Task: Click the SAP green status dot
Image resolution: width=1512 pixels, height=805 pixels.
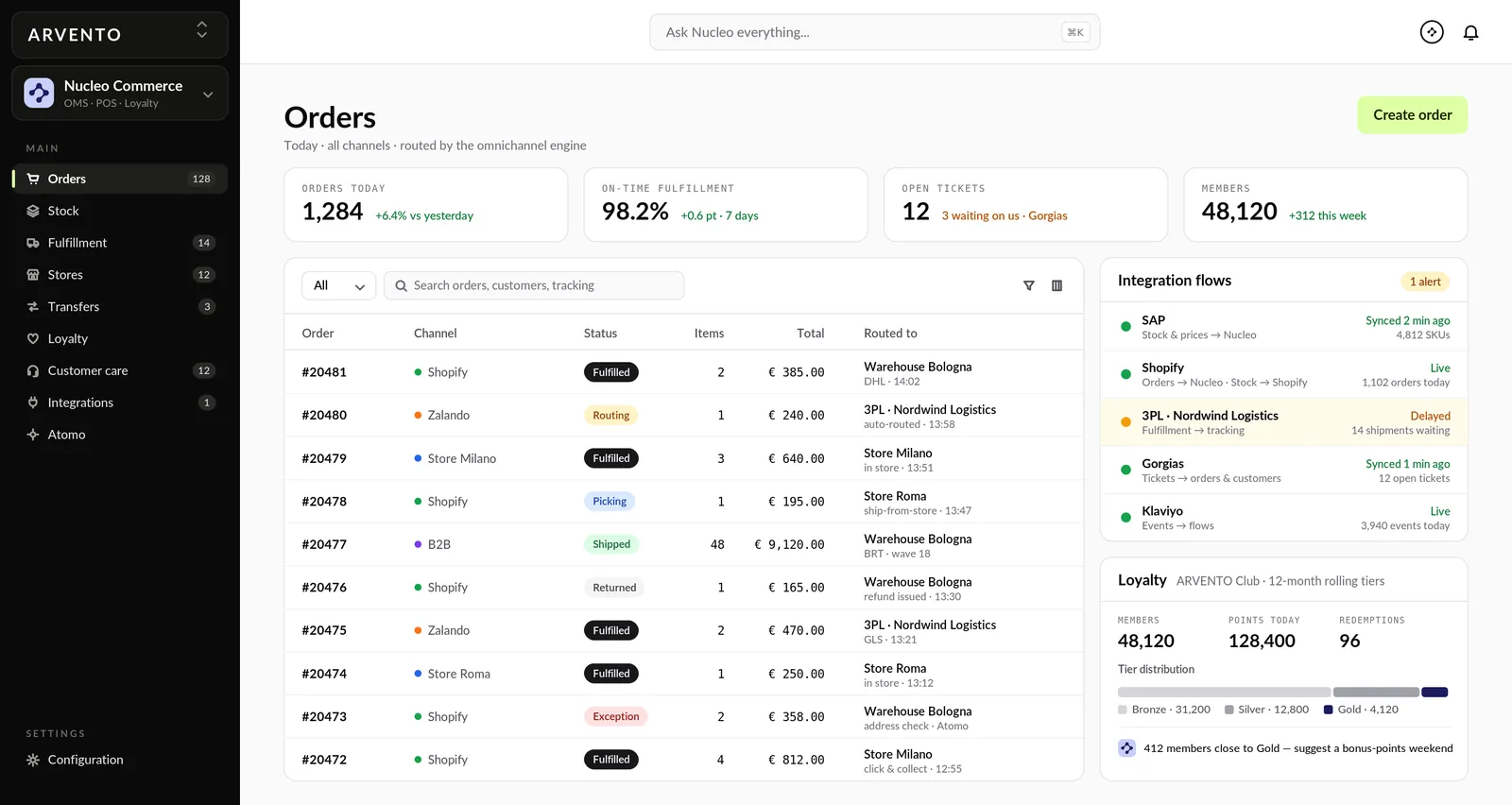Action: pos(1125,327)
